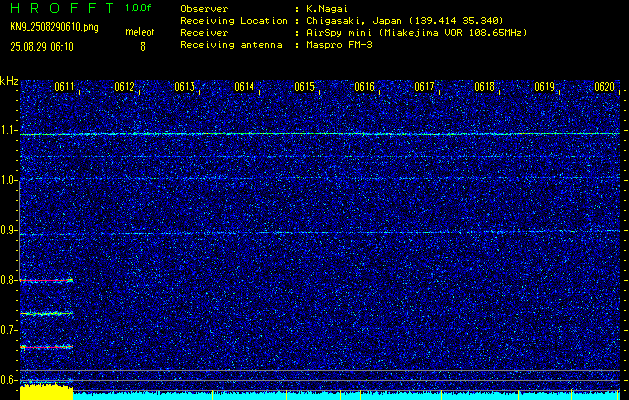Click the 0614 time marker
The height and width of the screenshot is (400, 629).
click(244, 87)
